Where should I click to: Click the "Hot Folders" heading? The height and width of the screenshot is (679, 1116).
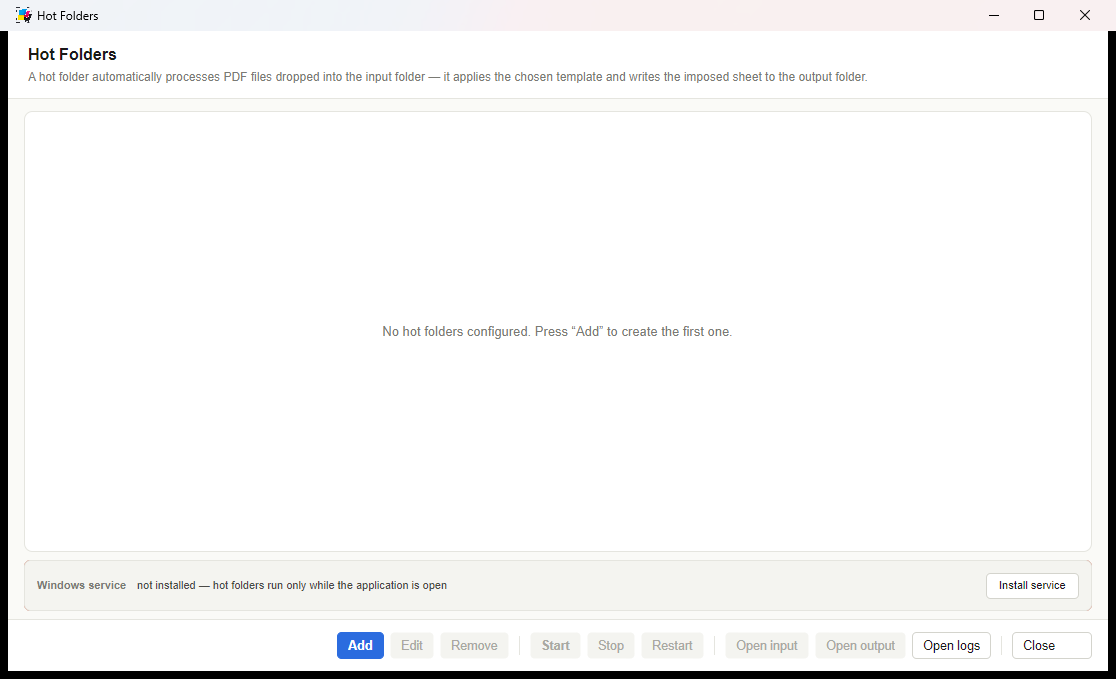coord(72,54)
